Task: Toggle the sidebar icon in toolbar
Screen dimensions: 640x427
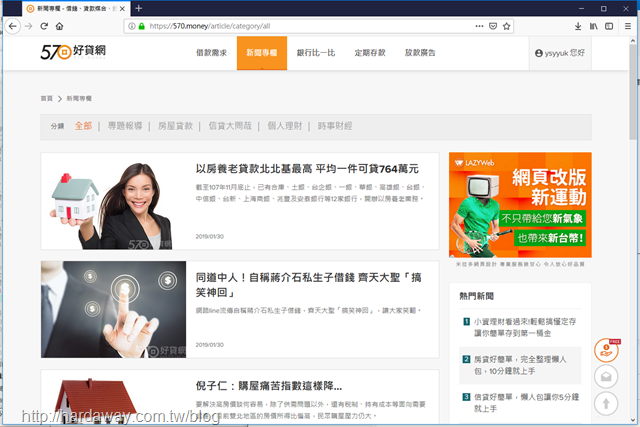Action: coord(609,26)
